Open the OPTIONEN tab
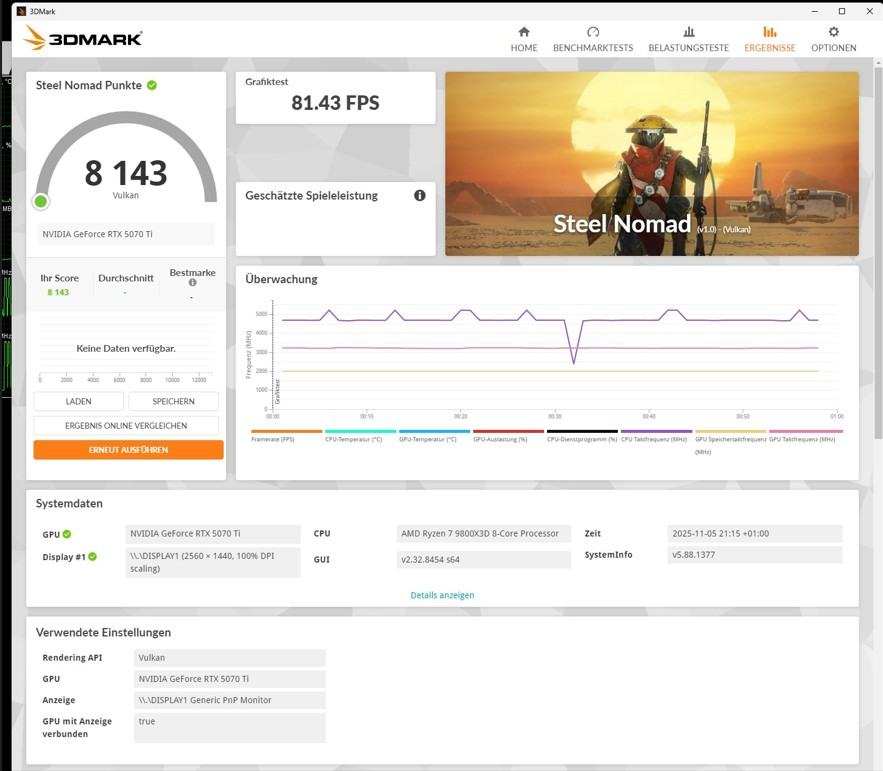The height and width of the screenshot is (771, 883). point(833,39)
